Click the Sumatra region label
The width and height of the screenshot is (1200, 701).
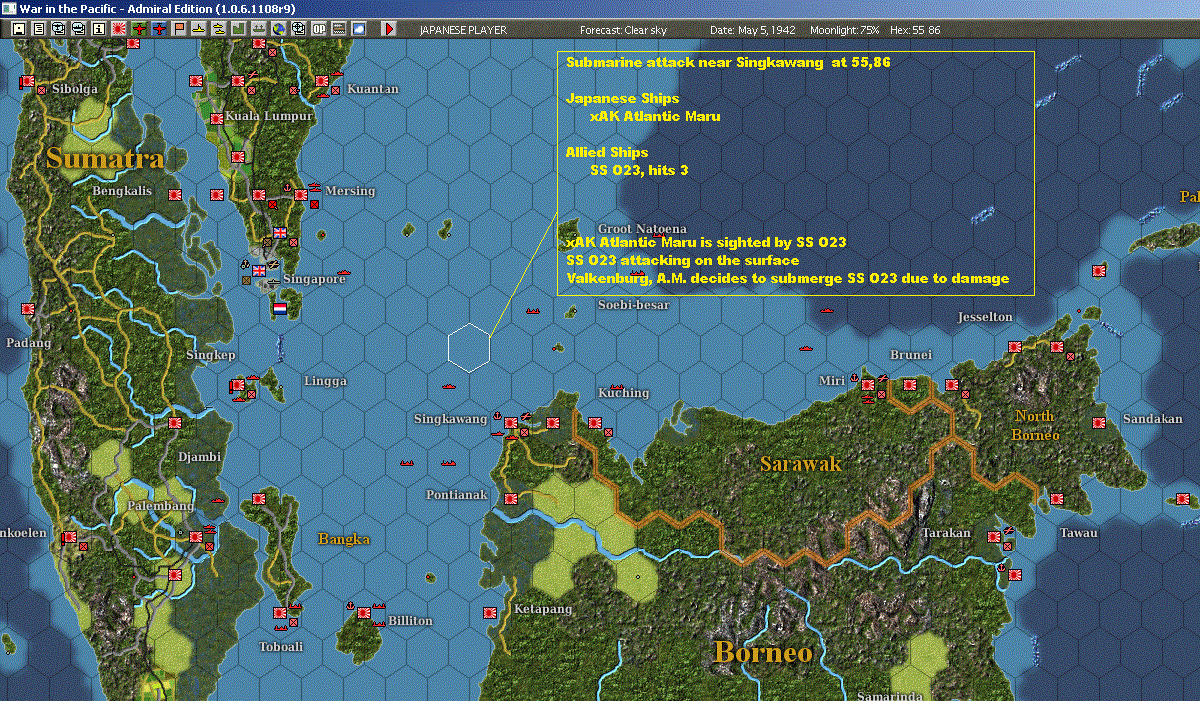(104, 157)
